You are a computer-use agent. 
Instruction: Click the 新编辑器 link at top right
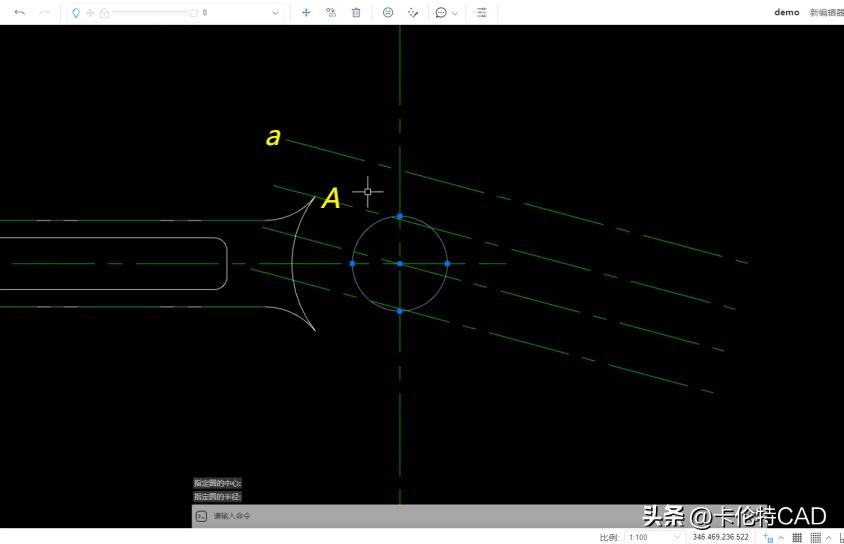tap(827, 12)
